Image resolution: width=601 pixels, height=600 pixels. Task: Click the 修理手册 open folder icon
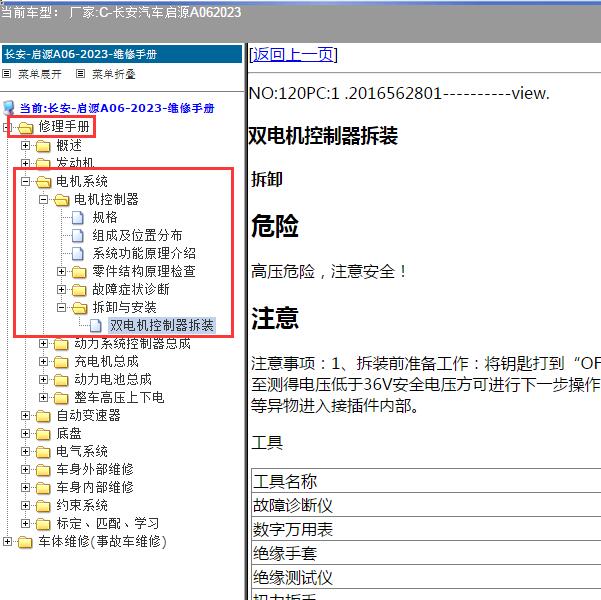(25, 127)
